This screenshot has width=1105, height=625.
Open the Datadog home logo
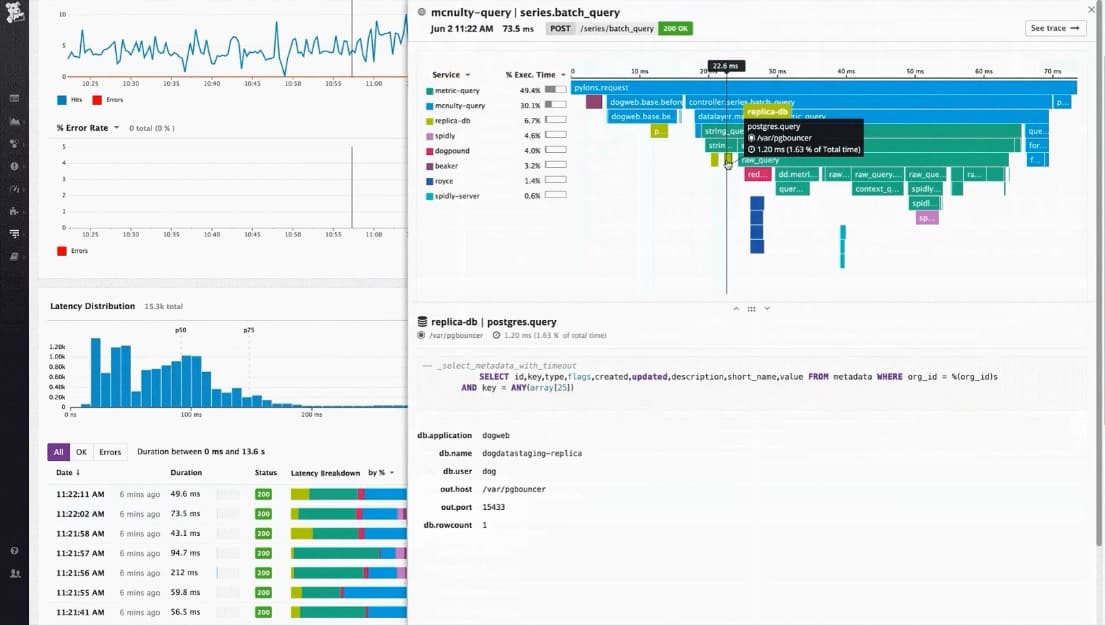14,12
